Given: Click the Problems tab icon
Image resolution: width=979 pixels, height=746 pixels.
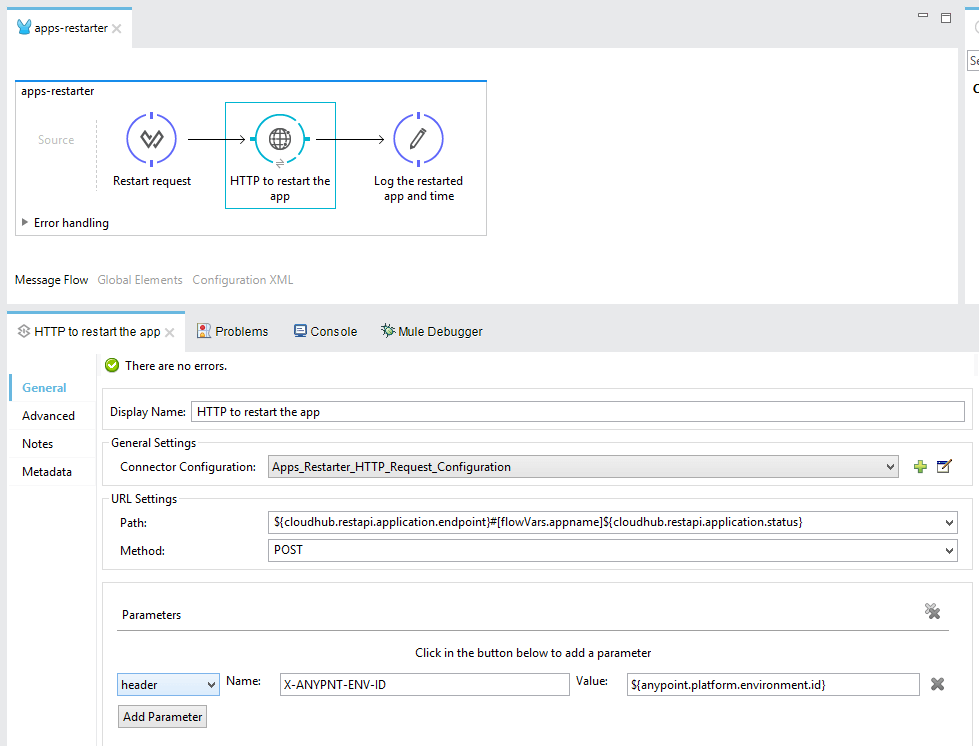Looking at the screenshot, I should (204, 331).
